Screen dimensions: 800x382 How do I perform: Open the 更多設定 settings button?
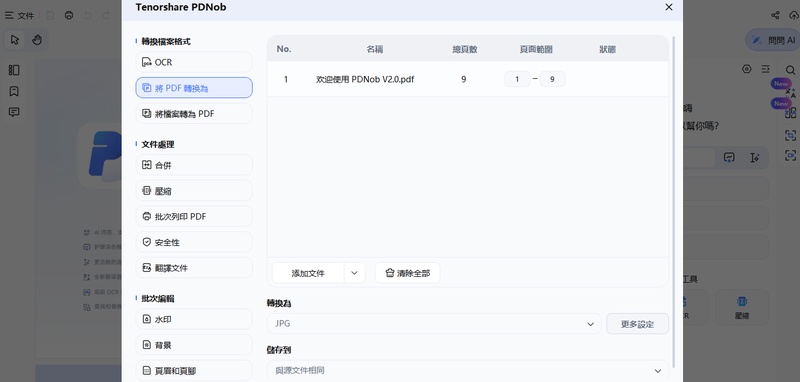point(637,324)
